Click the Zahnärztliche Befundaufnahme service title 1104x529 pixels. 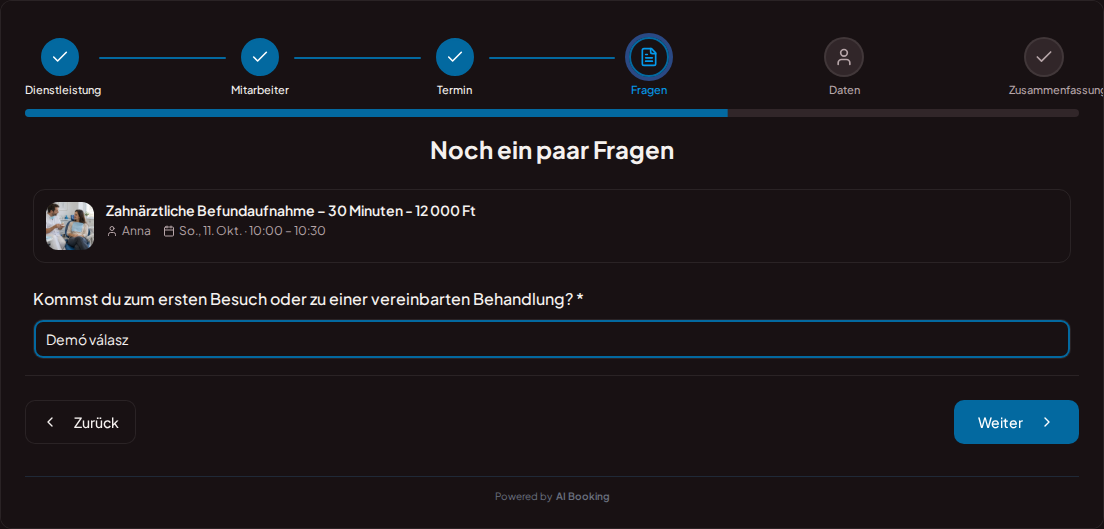[x=290, y=211]
